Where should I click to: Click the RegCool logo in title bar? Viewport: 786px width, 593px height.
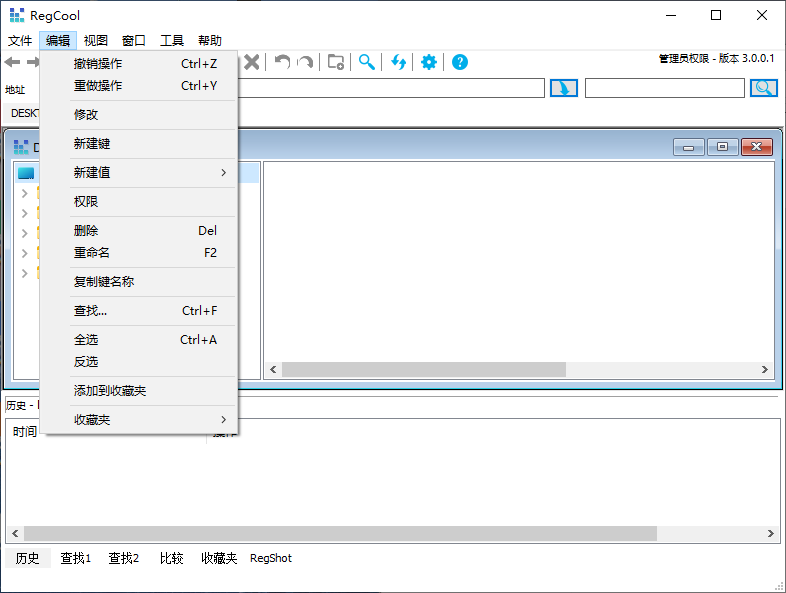17,15
